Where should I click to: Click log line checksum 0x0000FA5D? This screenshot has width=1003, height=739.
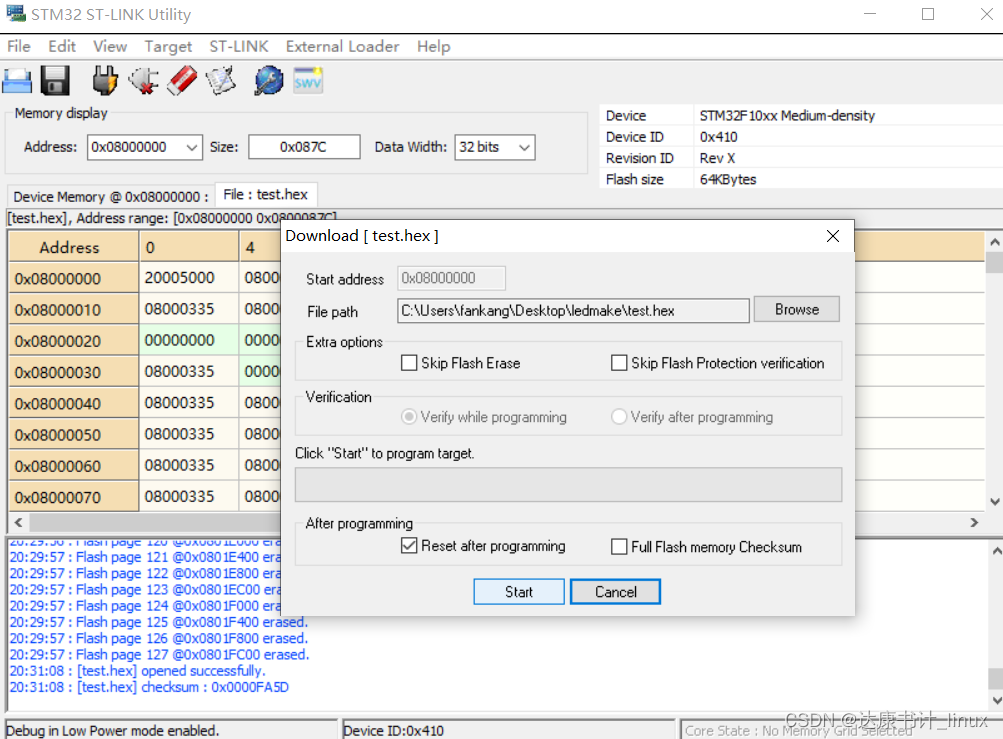(149, 687)
